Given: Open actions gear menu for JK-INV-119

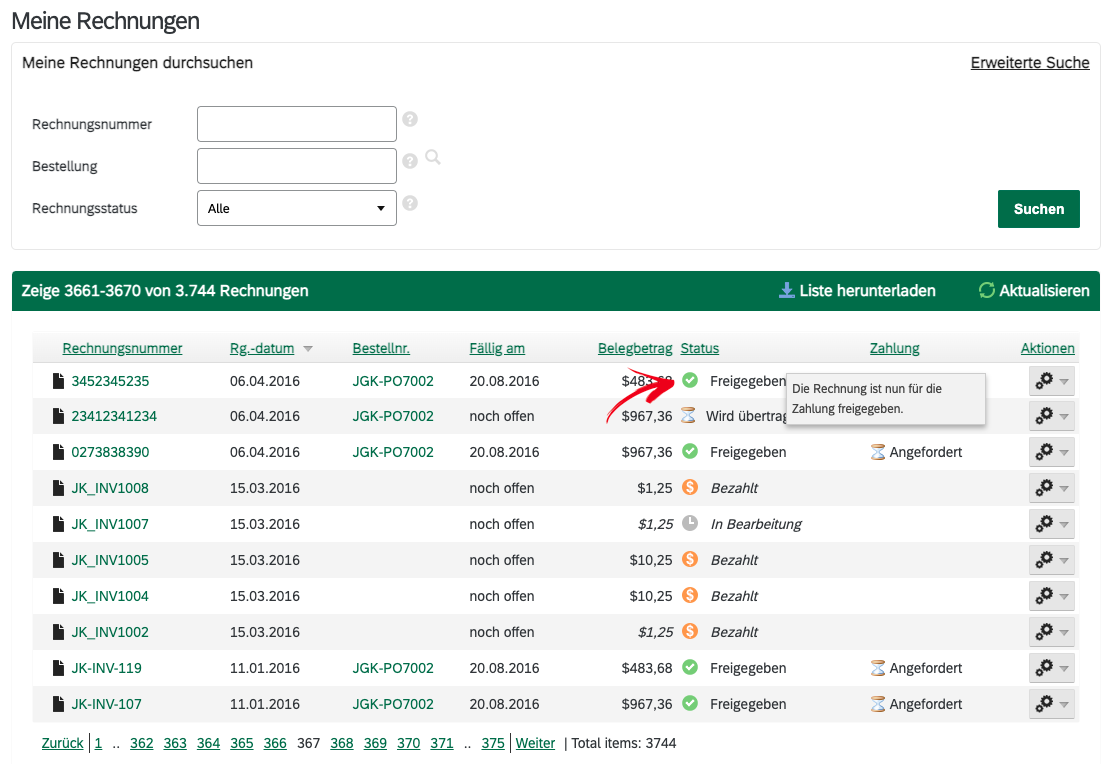Looking at the screenshot, I should 1051,668.
